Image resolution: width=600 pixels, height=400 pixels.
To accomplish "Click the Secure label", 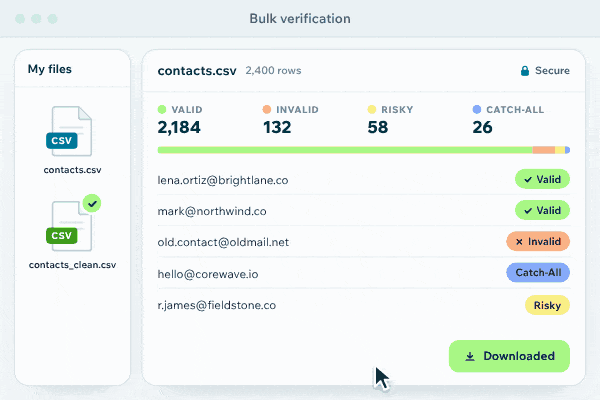I will click(552, 70).
